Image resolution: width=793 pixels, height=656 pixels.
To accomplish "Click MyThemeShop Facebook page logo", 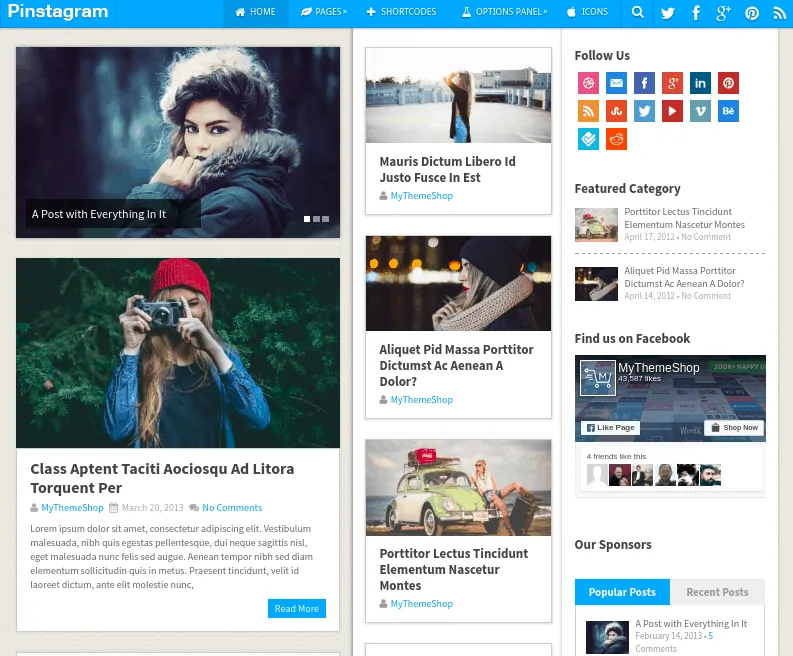I will coord(598,377).
